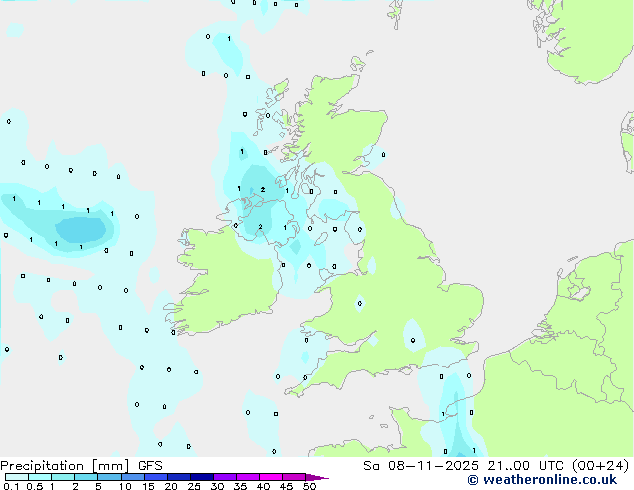
Task: Click the 0.1–0.5 mm legend swatch
Action: click(x=17, y=477)
